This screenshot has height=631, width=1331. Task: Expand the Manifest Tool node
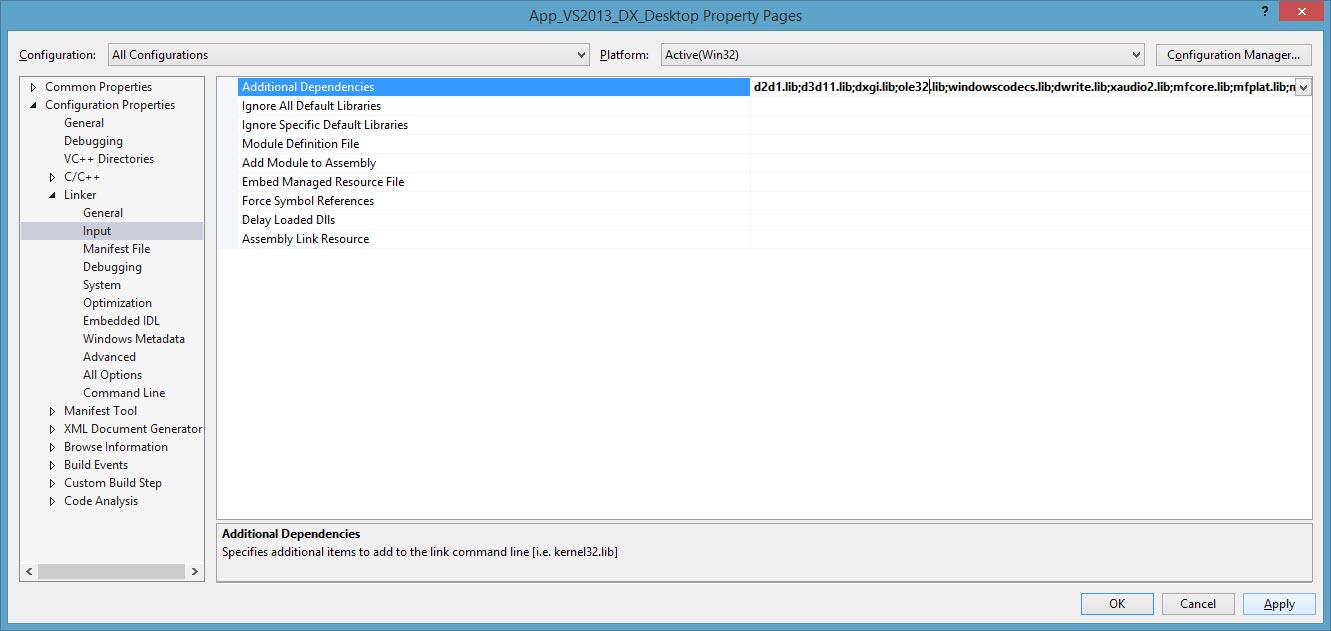(52, 411)
